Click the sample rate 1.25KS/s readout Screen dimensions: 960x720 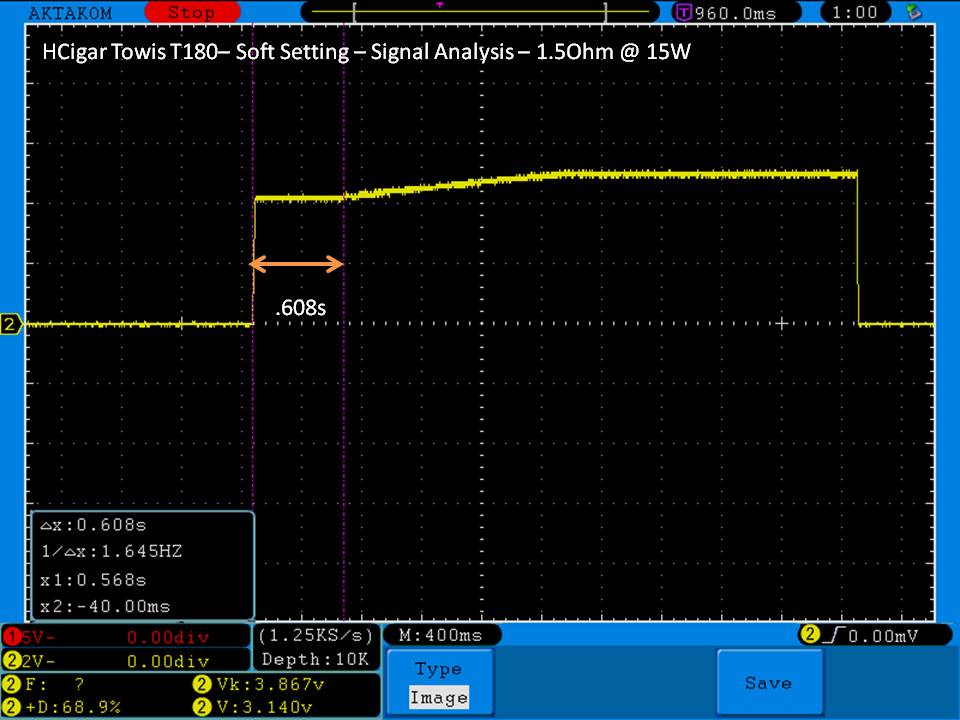pyautogui.click(x=316, y=636)
